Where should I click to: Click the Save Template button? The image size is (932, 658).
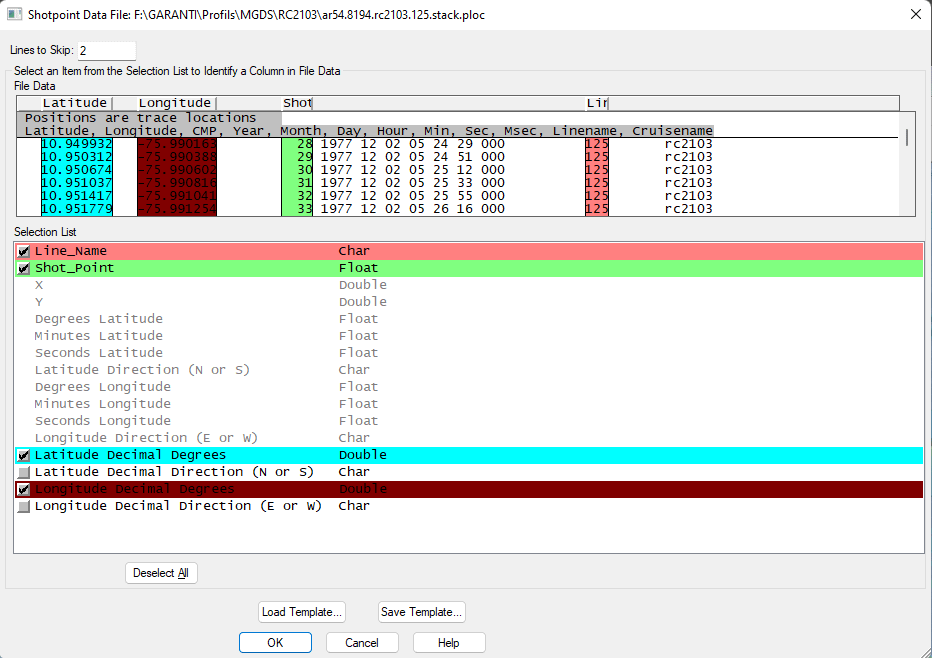(x=421, y=612)
